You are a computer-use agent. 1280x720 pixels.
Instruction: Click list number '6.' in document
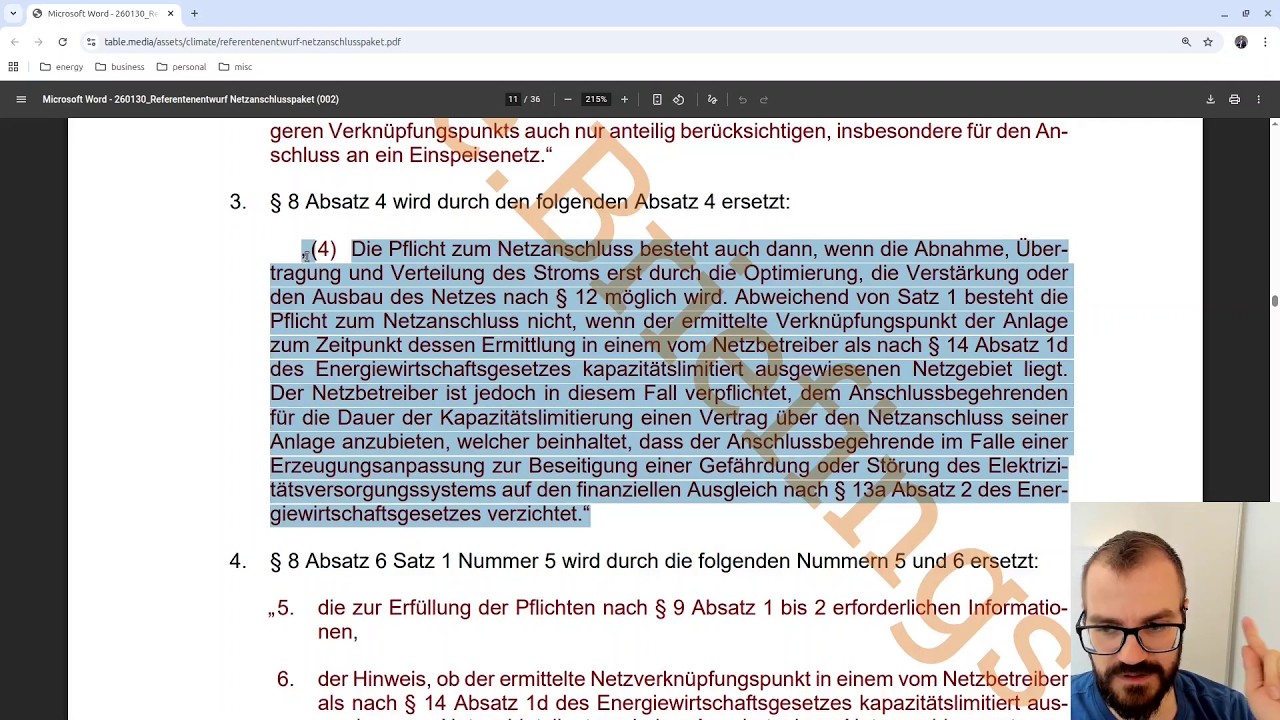tap(285, 680)
